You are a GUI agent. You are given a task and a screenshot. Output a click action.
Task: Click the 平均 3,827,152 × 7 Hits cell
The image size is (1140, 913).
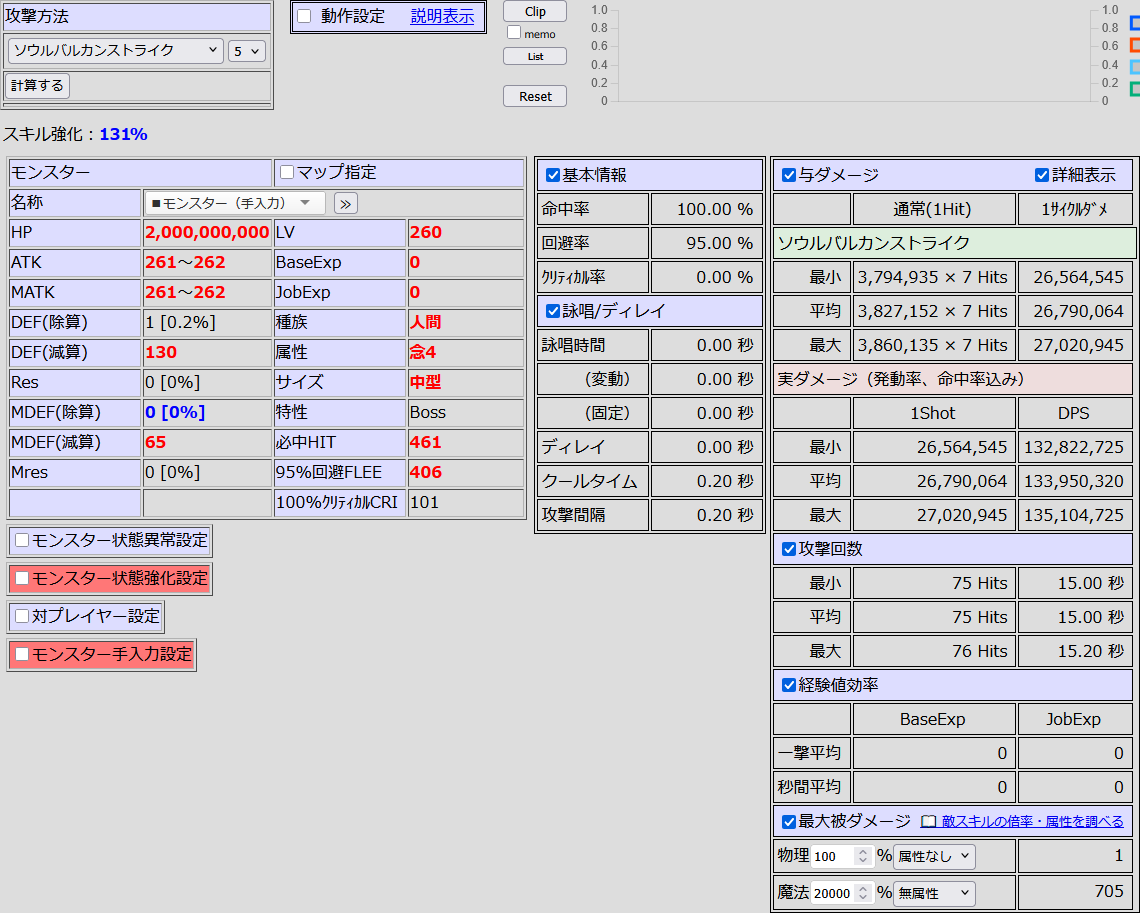pos(934,311)
